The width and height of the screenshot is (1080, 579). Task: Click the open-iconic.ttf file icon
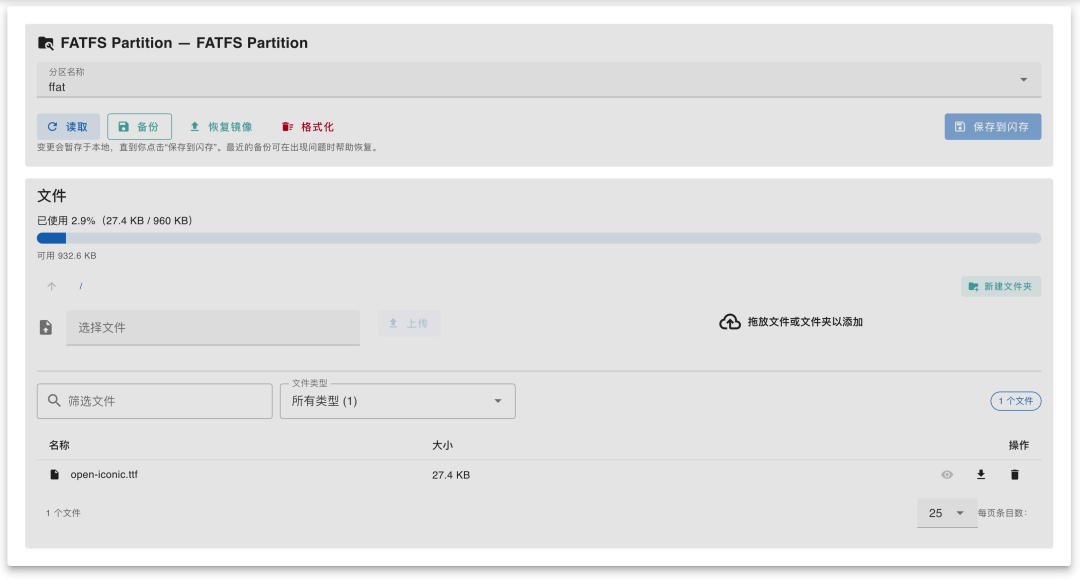tap(54, 474)
